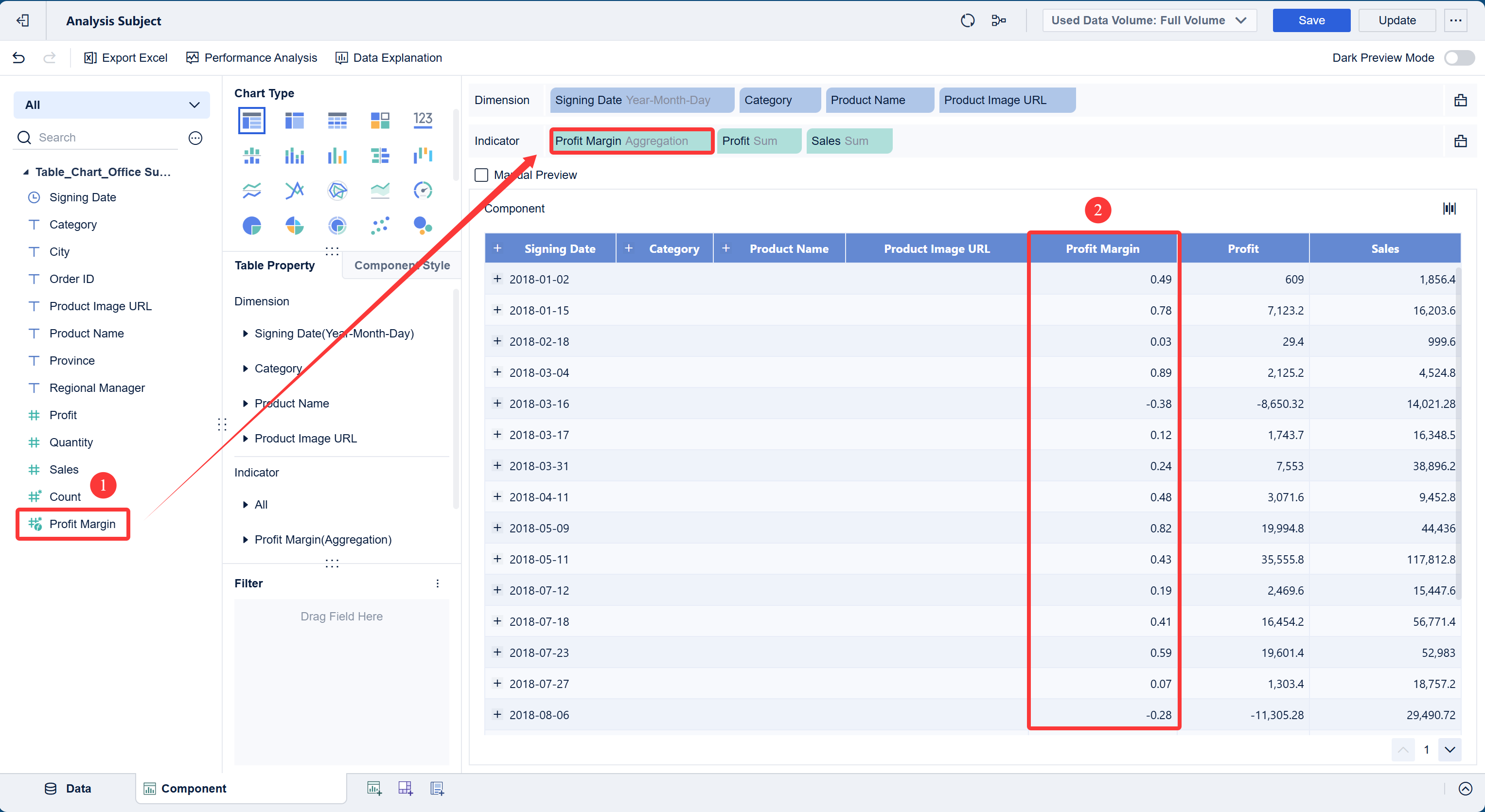This screenshot has height=812, width=1485.
Task: Click the refresh circular icon in top bar
Action: point(968,20)
